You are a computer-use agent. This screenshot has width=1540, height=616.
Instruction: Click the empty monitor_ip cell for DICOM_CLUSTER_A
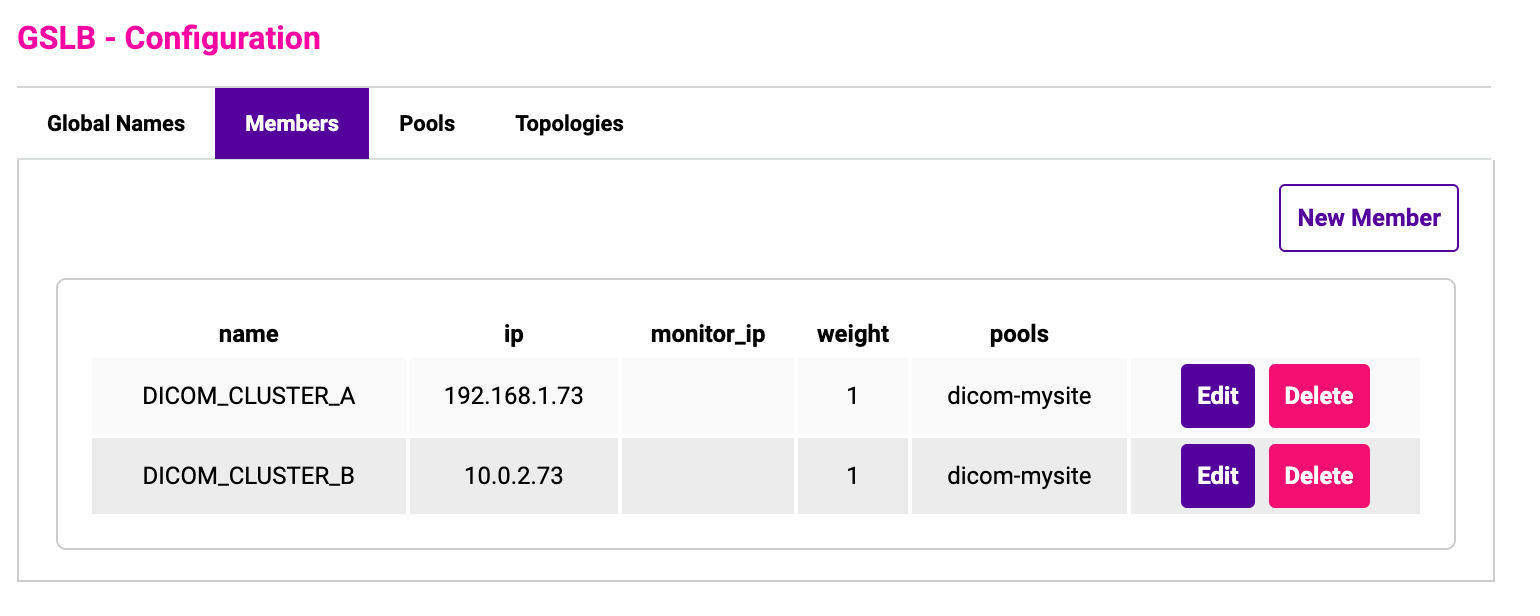point(708,396)
